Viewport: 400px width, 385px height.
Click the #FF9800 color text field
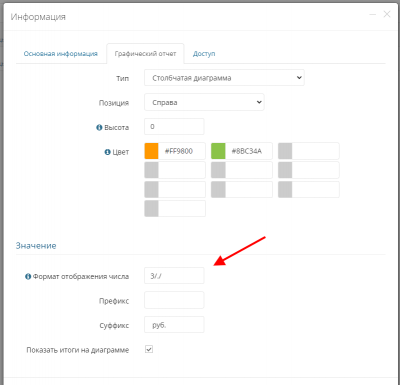point(182,151)
